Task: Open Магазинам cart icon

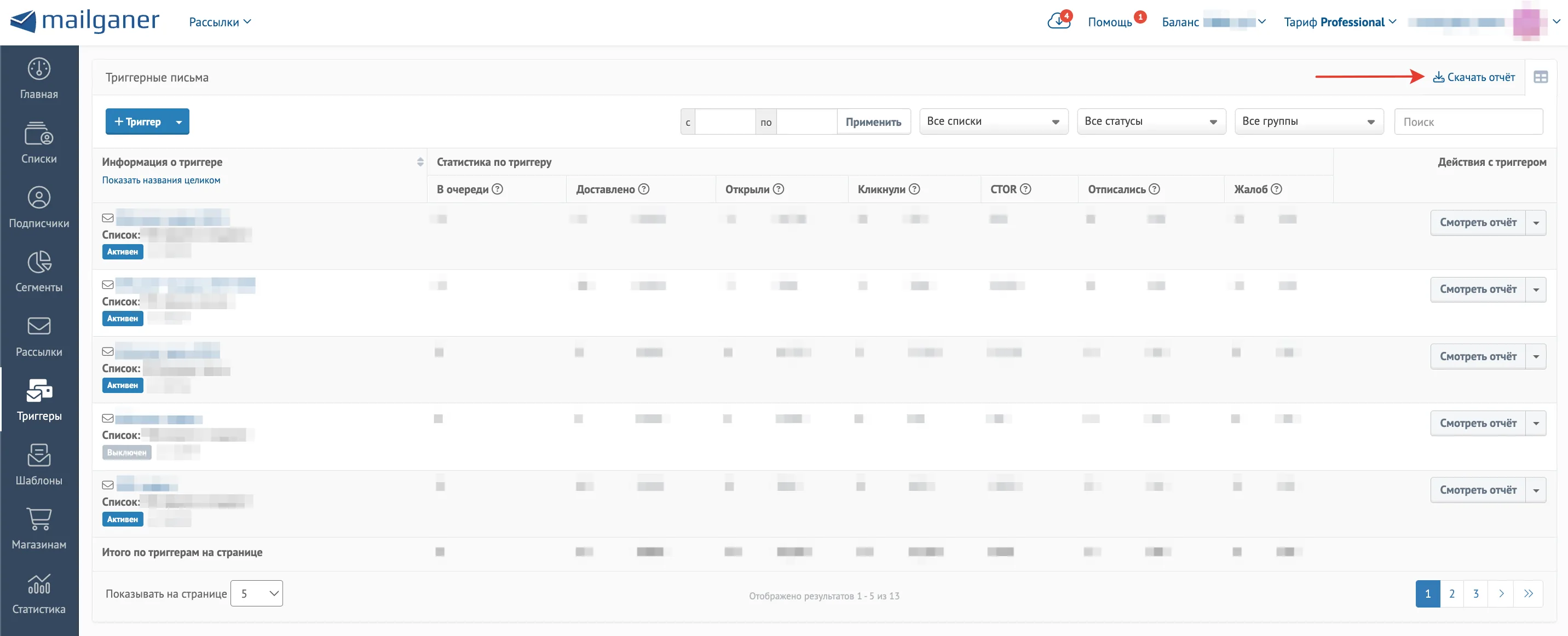Action: 39,519
